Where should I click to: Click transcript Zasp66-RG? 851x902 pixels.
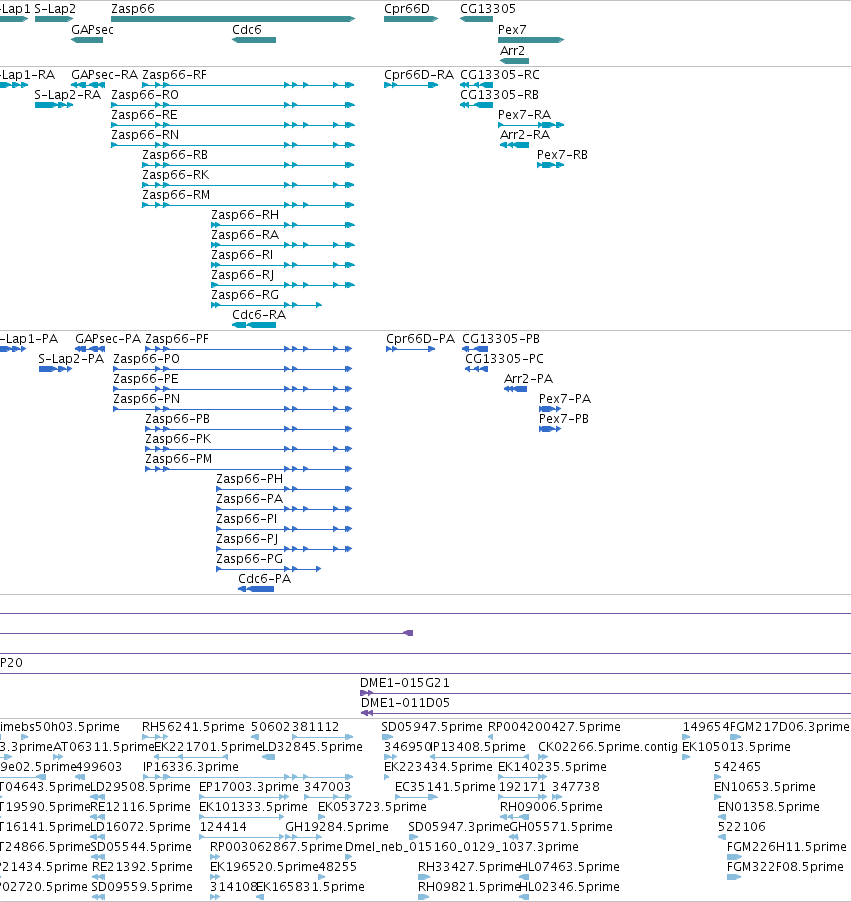click(245, 295)
